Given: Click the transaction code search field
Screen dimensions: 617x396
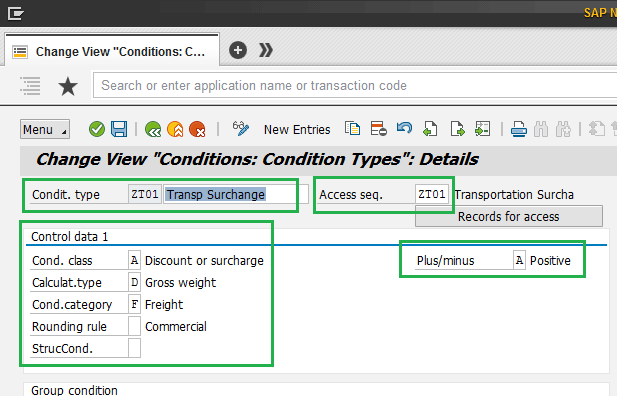Looking at the screenshot, I should [355, 85].
